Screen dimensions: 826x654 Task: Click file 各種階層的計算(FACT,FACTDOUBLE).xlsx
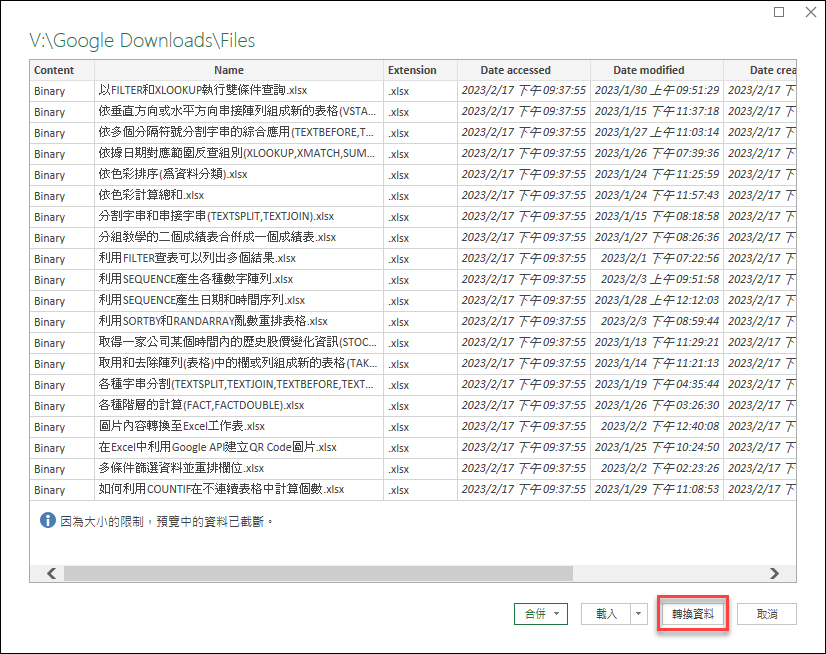[x=201, y=405]
